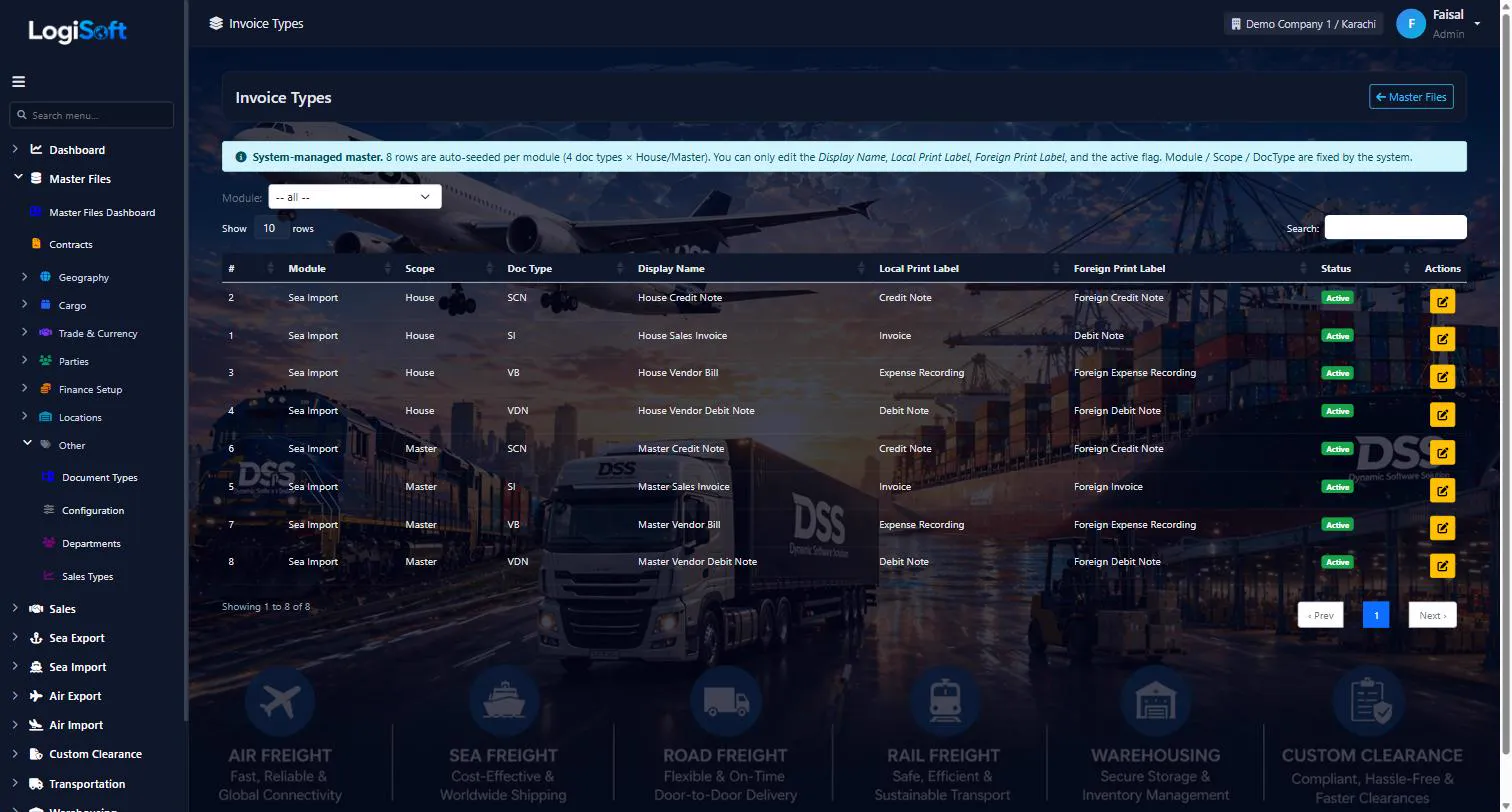Viewport: 1512px width, 812px height.
Task: Edit the House Sales Invoice row
Action: [x=1442, y=339]
